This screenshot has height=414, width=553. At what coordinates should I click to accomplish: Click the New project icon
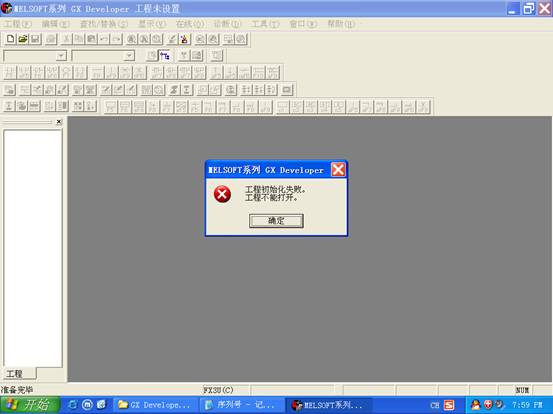pos(11,39)
